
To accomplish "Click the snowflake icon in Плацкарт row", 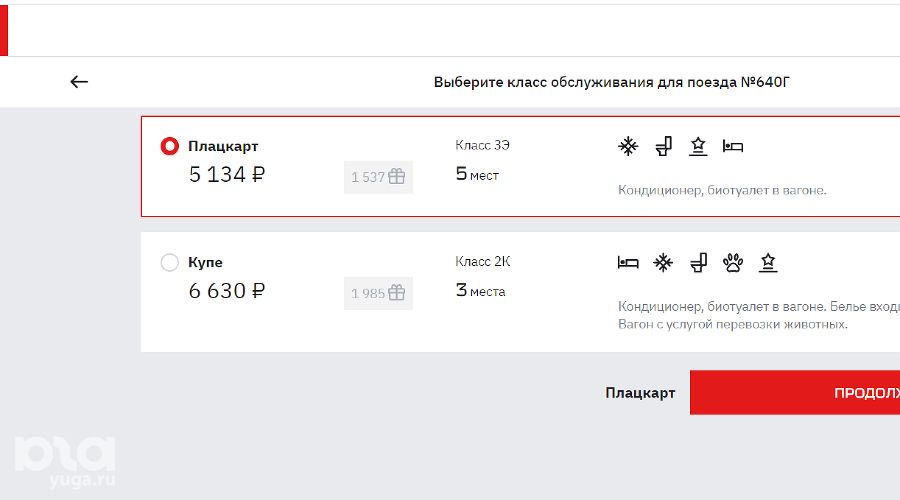I will (628, 147).
